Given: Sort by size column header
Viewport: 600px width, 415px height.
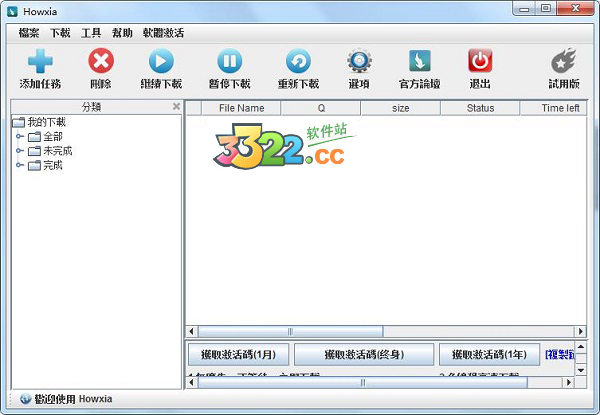Looking at the screenshot, I should [400, 108].
